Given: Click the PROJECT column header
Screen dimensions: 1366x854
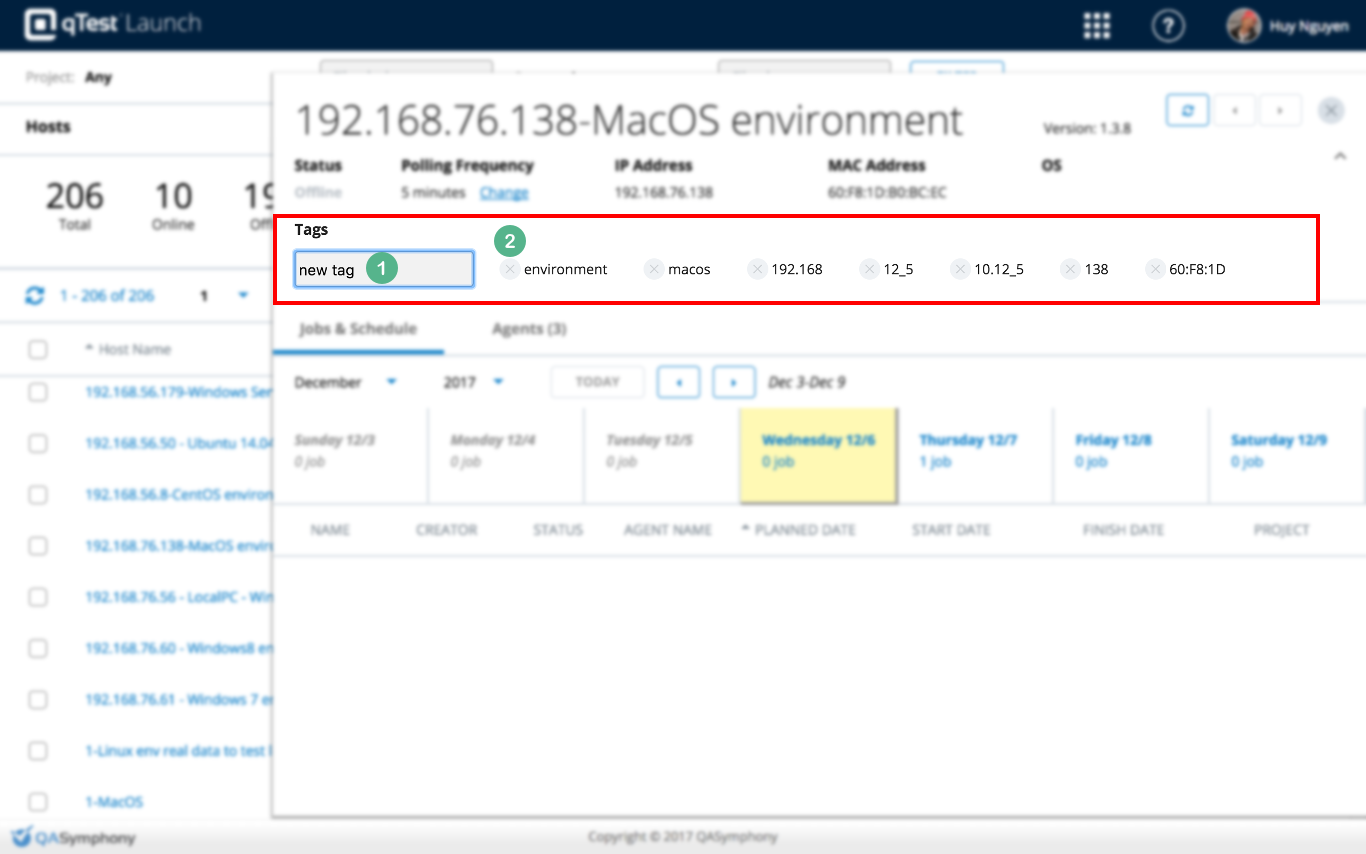Looking at the screenshot, I should [1282, 530].
